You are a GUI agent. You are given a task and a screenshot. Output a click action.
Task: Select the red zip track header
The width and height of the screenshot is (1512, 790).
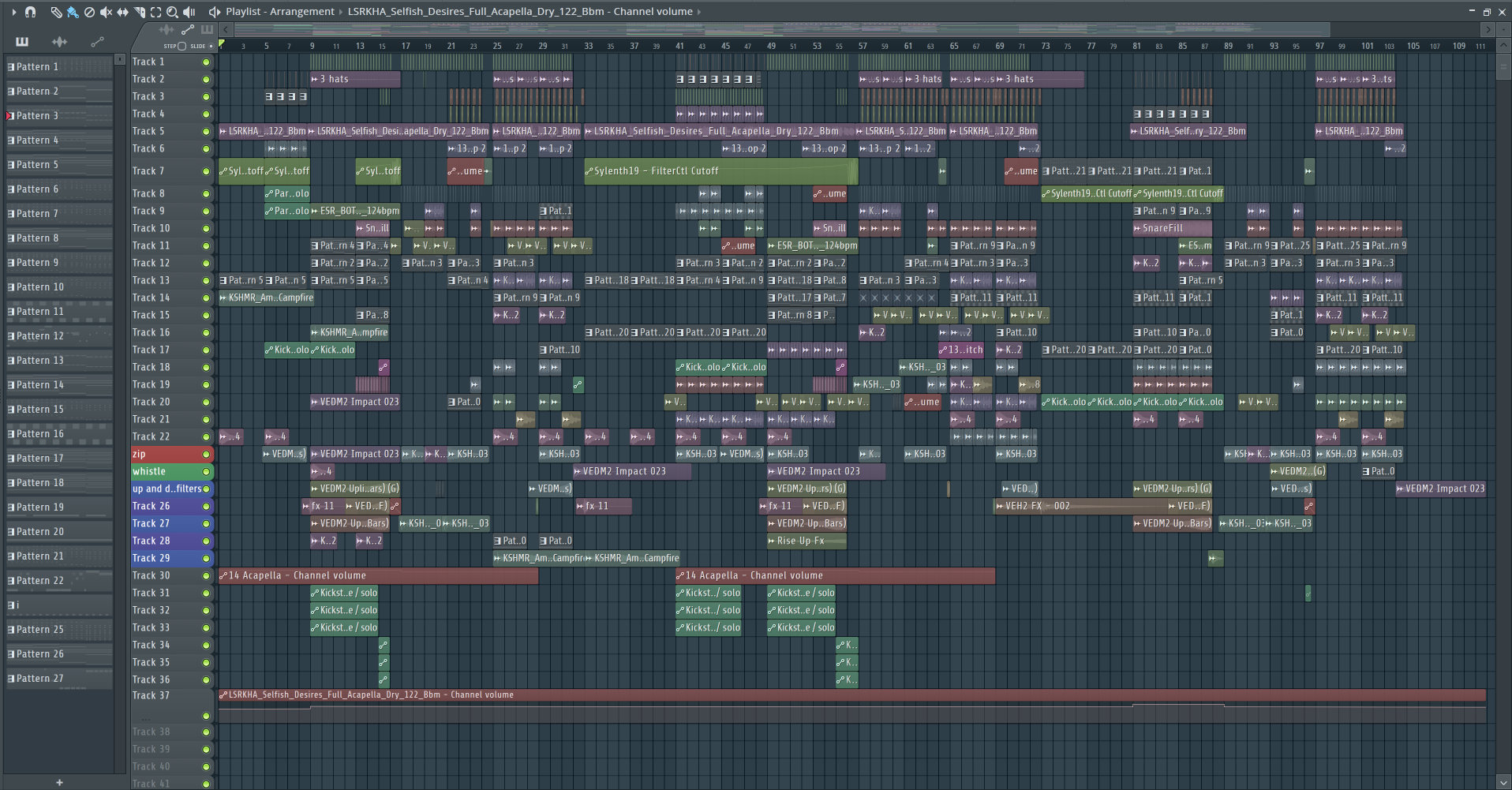click(x=173, y=455)
